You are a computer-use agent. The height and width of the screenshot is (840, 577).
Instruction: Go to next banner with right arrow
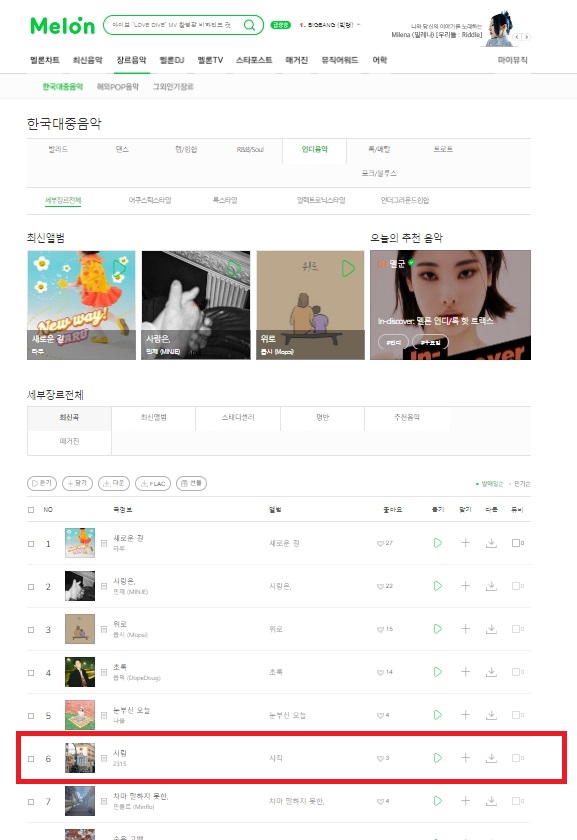527,37
